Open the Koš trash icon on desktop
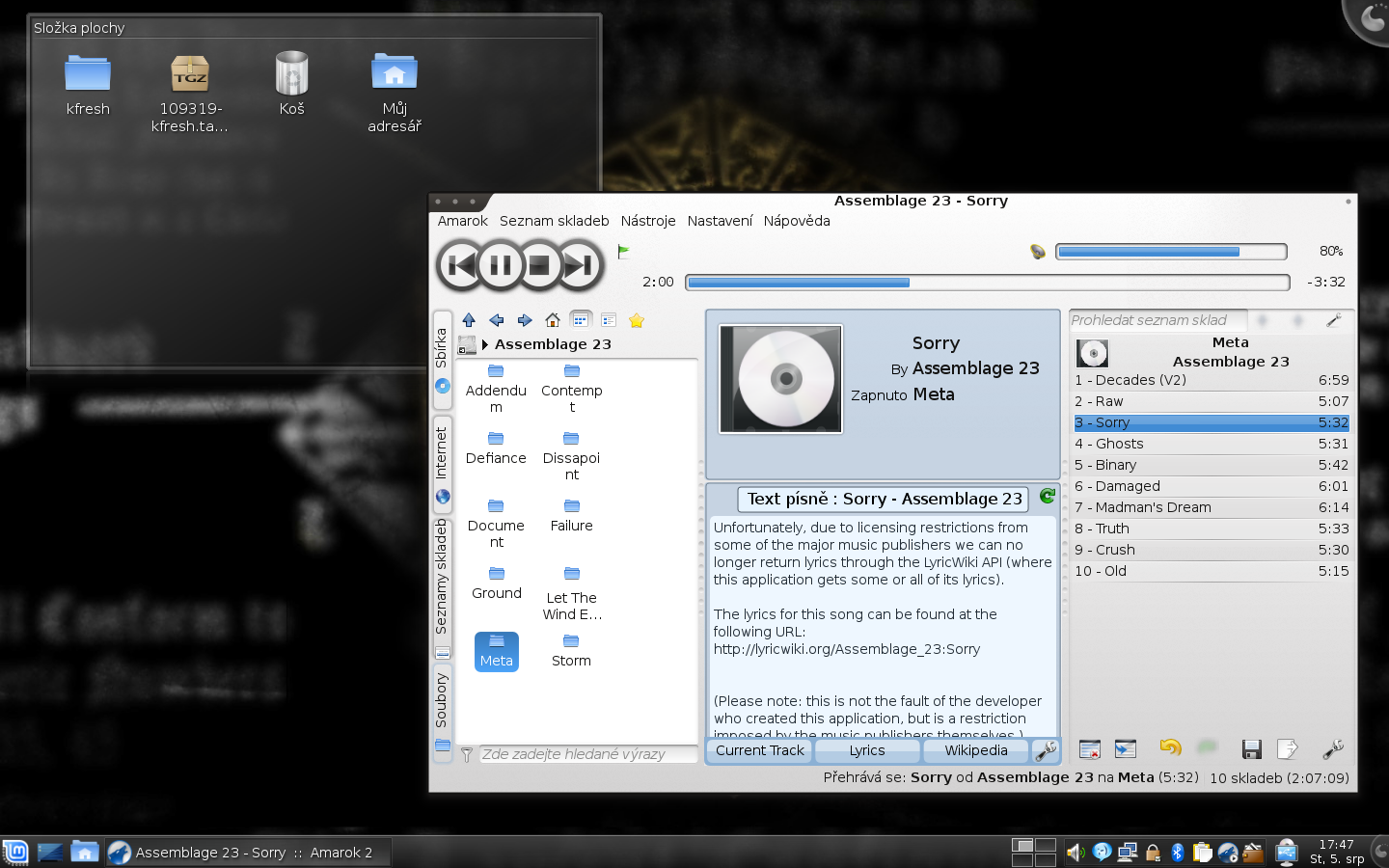1389x868 pixels. (x=291, y=84)
